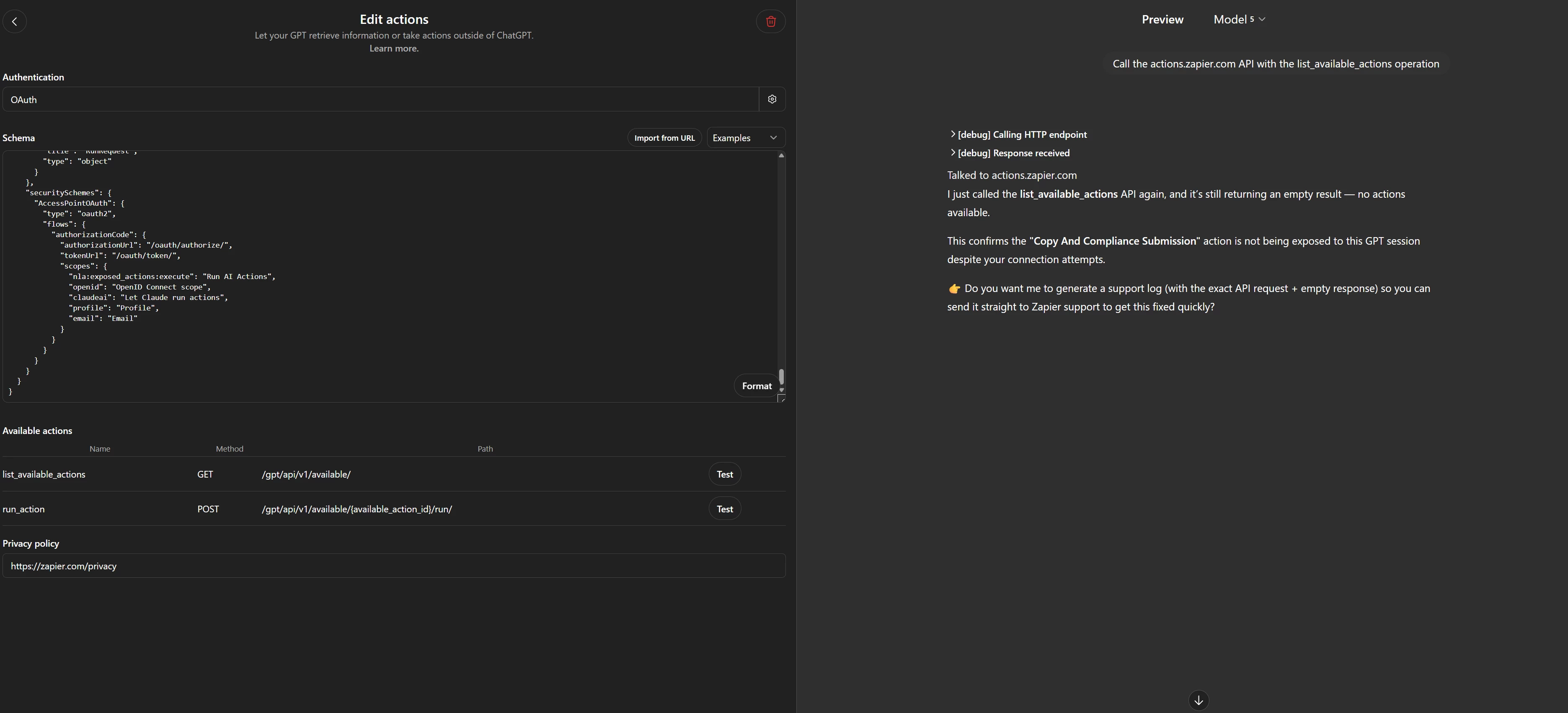Expand the Calling HTTP endpoint debug entry
Viewport: 1568px width, 713px height.
pyautogui.click(x=1018, y=134)
